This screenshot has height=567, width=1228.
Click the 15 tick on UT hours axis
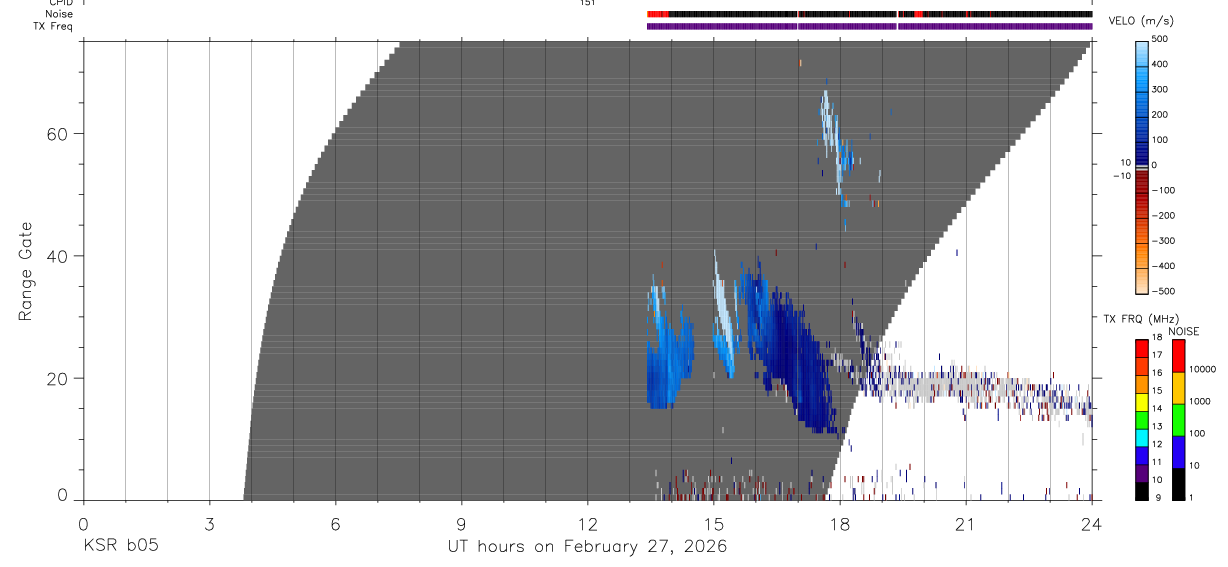(713, 523)
